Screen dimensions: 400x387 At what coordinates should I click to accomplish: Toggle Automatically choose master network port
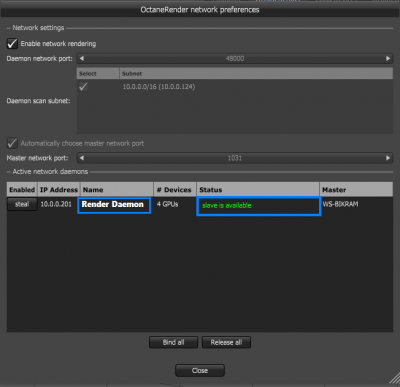[12, 143]
